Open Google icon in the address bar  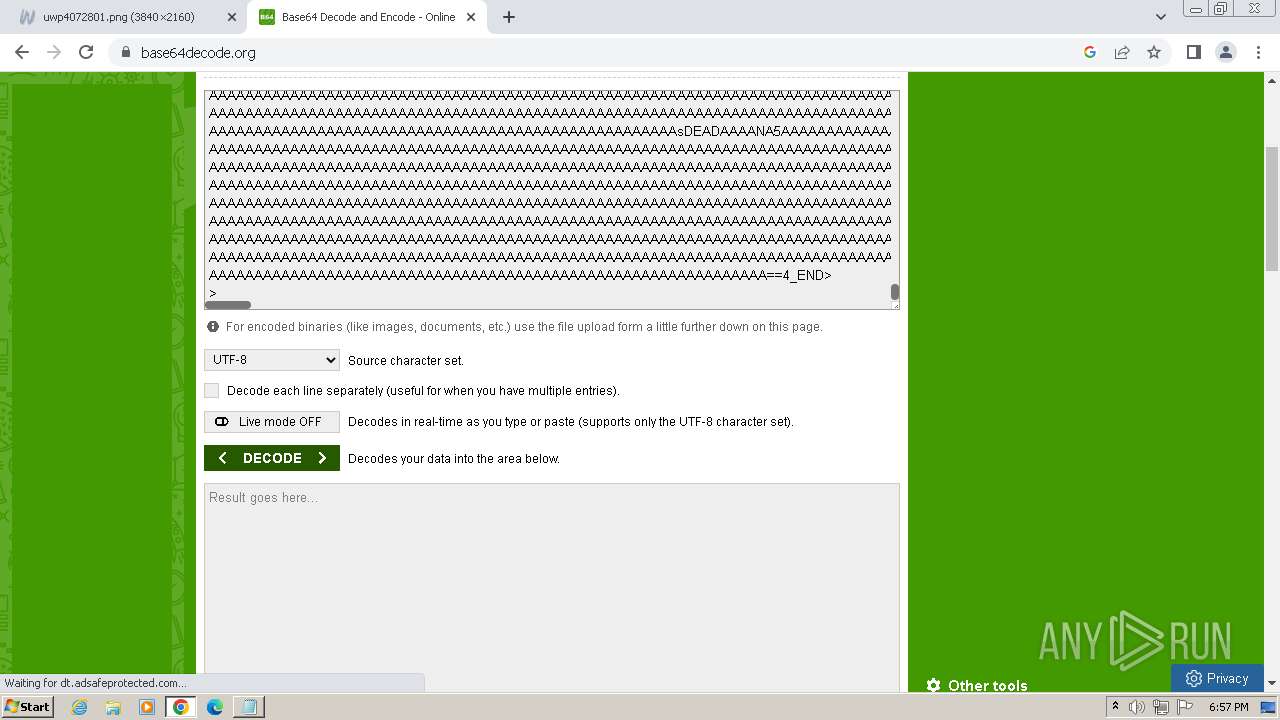pos(1090,52)
